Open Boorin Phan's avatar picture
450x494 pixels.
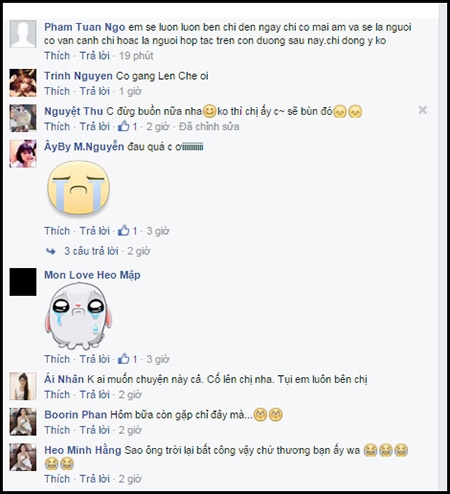23,422
